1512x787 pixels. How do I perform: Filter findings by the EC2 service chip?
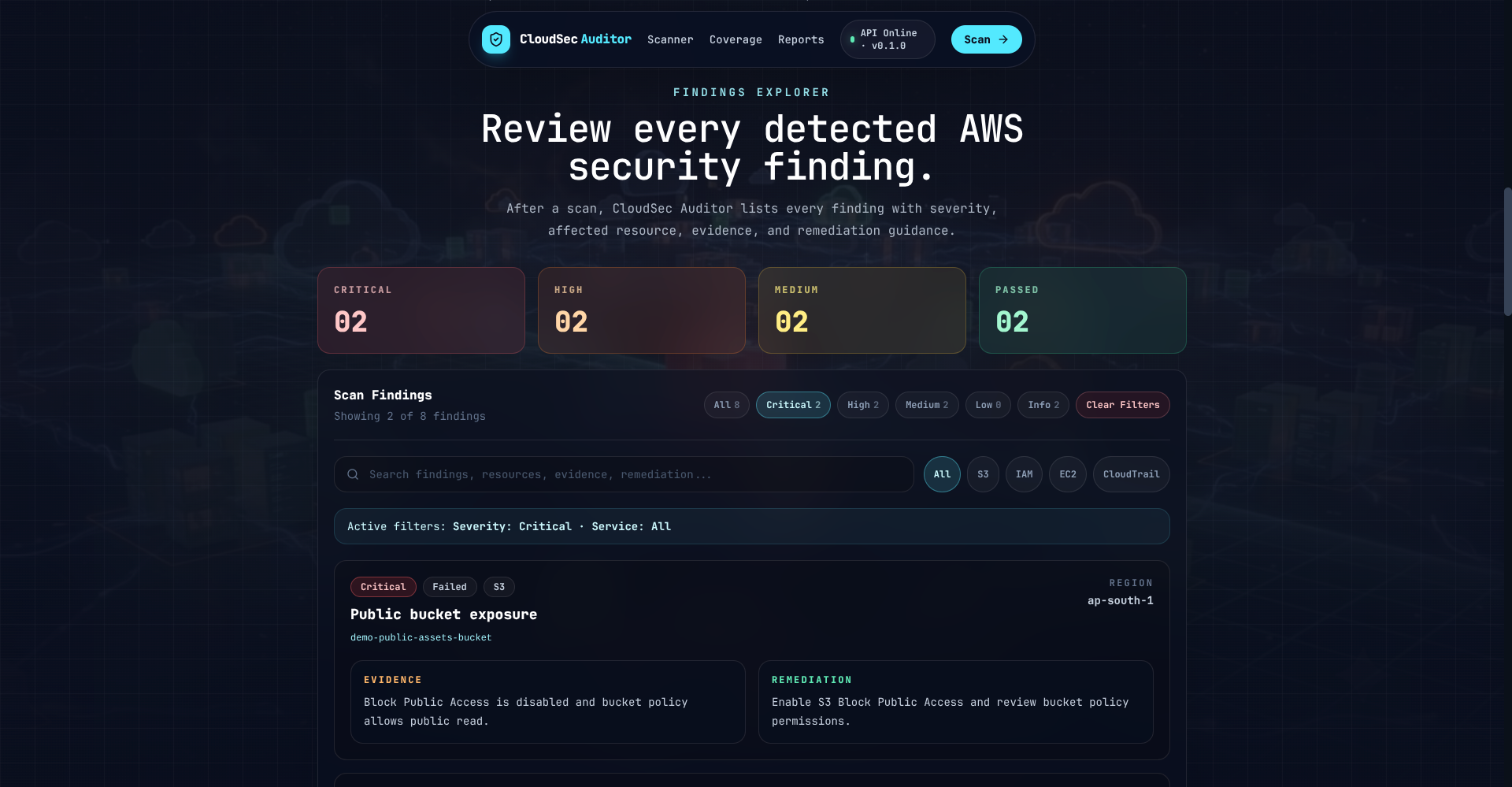tap(1068, 474)
